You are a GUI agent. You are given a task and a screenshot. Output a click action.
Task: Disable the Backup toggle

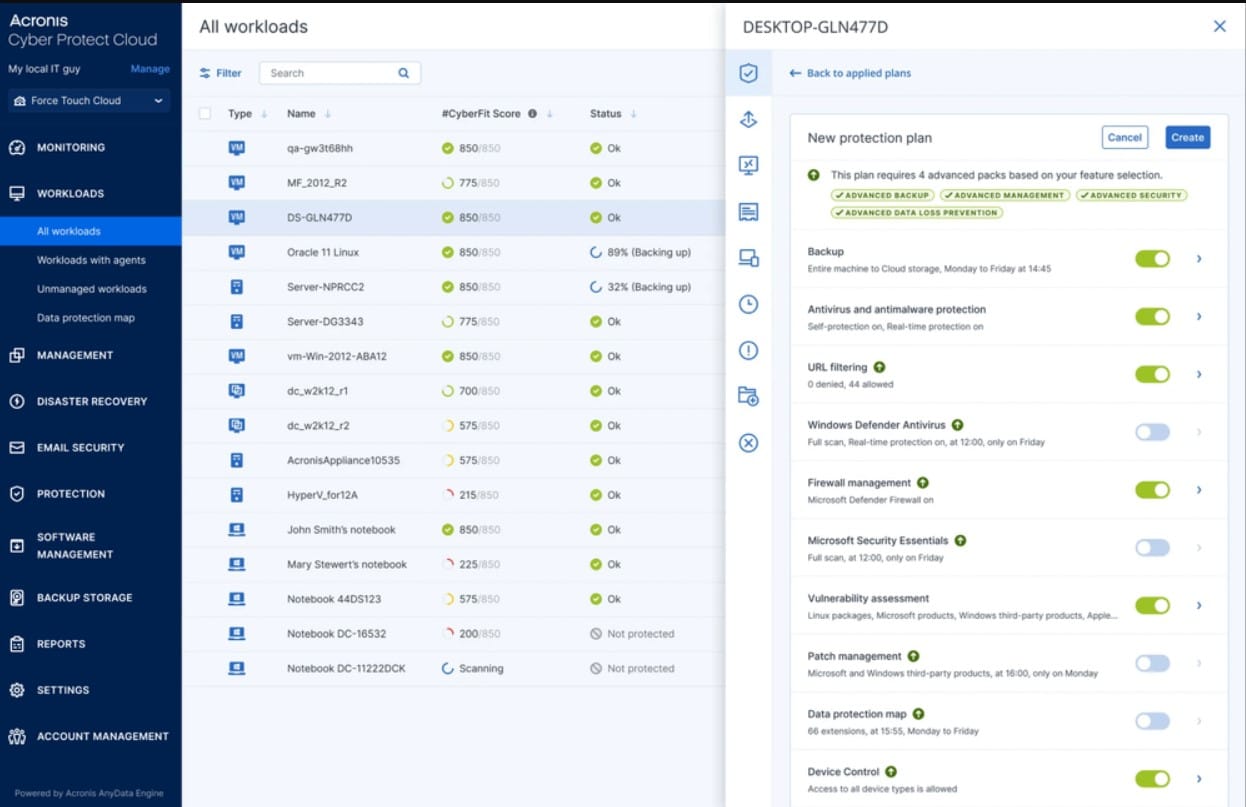[x=1152, y=259]
